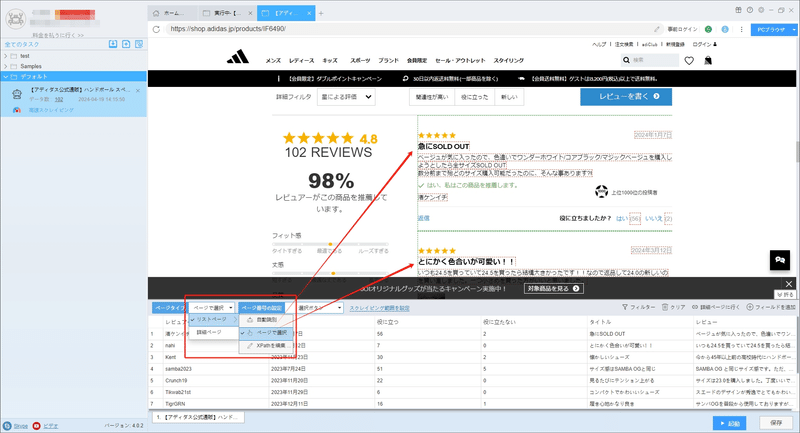The image size is (800, 433).
Task: Click はい helpful link on first review
Action: pyautogui.click(x=621, y=218)
